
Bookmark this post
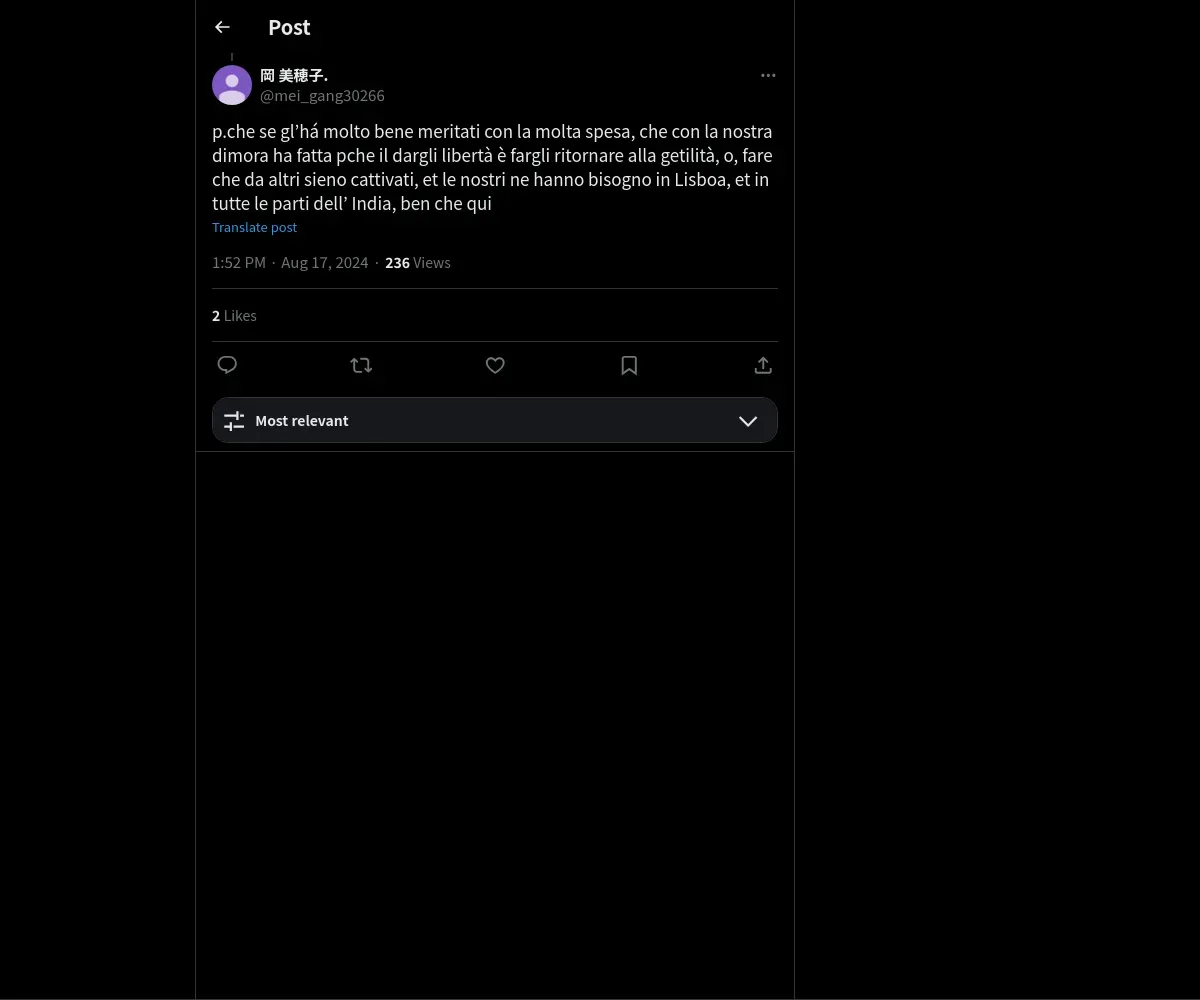point(629,365)
